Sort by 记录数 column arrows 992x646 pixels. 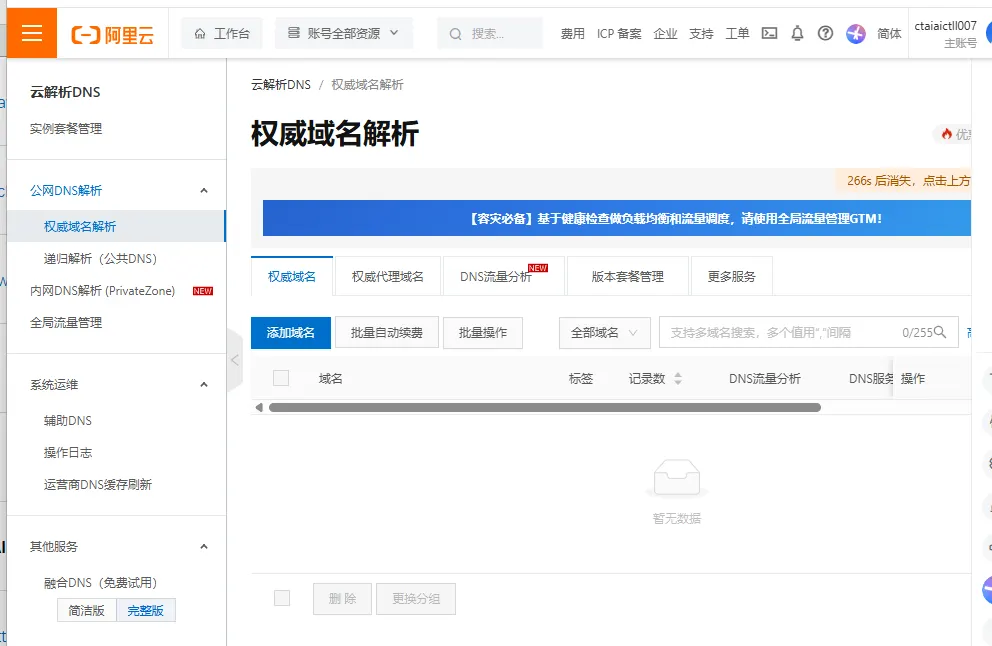point(678,378)
